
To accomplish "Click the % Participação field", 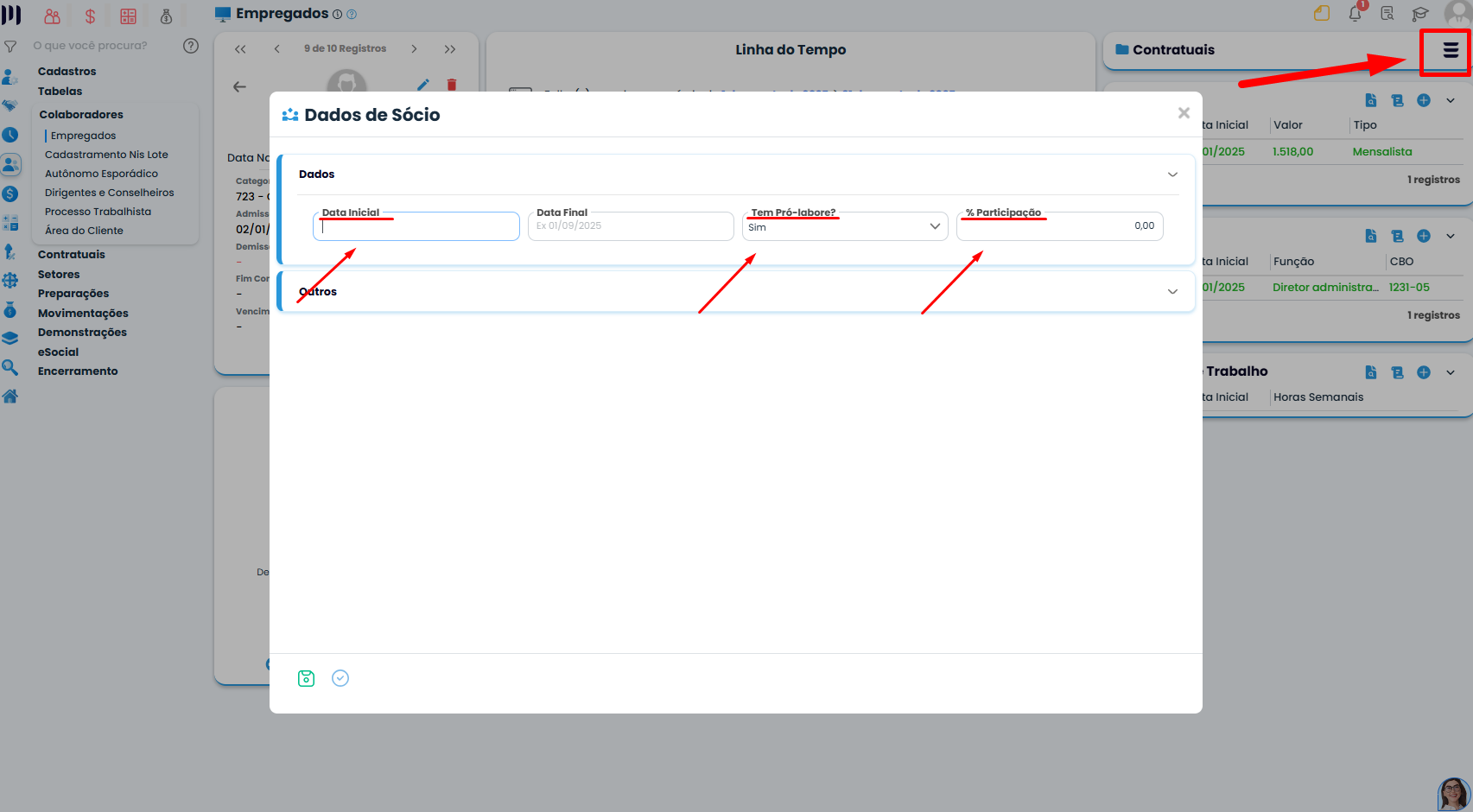I will tap(1060, 226).
